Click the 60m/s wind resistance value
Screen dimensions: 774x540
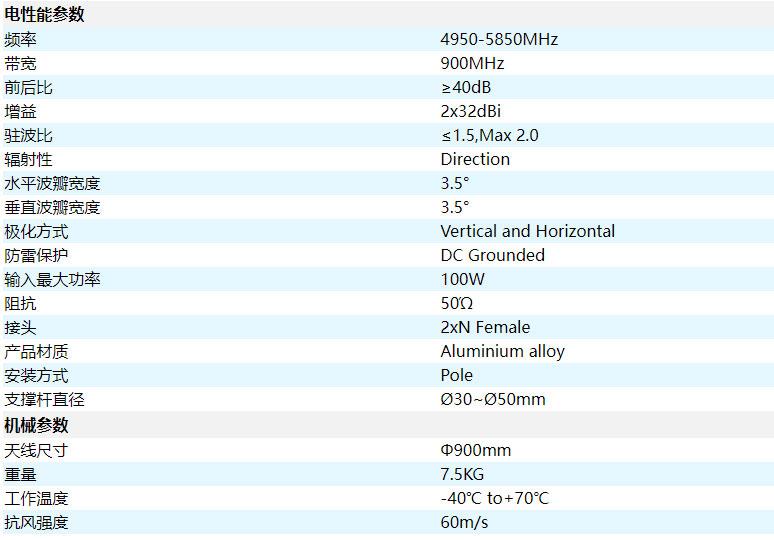(x=464, y=523)
